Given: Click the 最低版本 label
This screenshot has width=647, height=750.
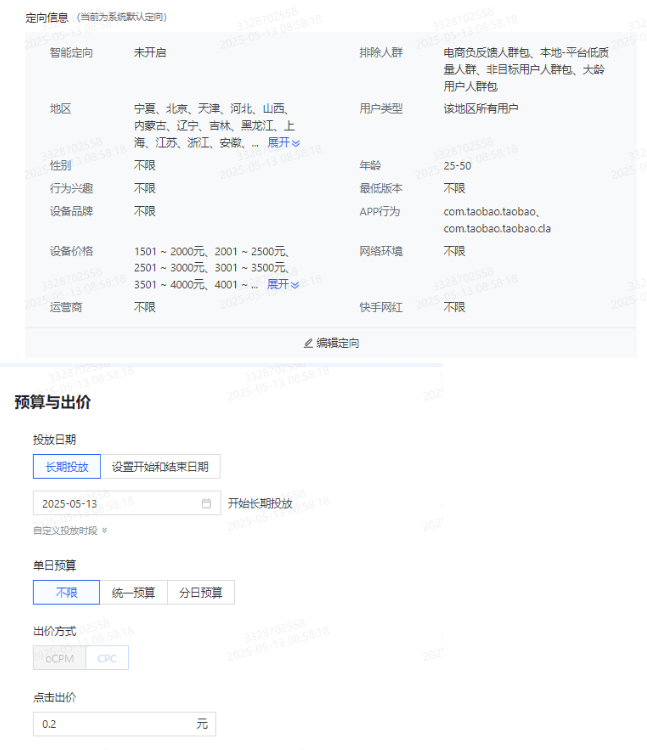Looking at the screenshot, I should (381, 188).
